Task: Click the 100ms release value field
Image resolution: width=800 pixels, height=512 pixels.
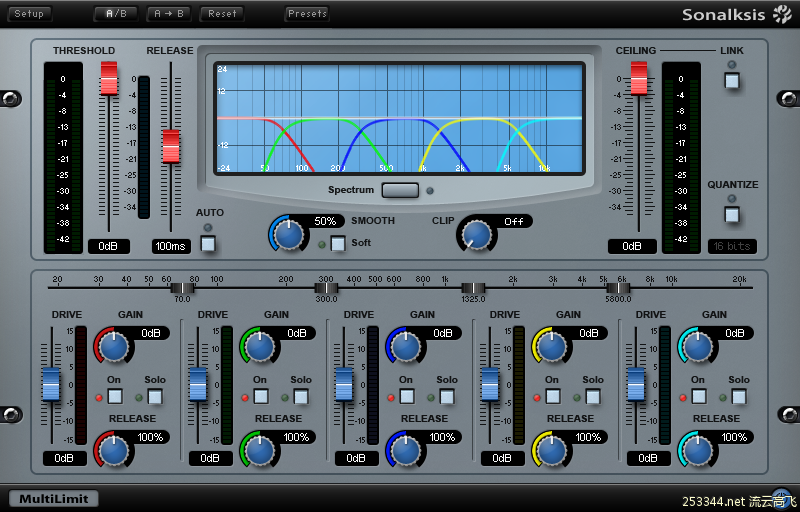Action: click(171, 246)
